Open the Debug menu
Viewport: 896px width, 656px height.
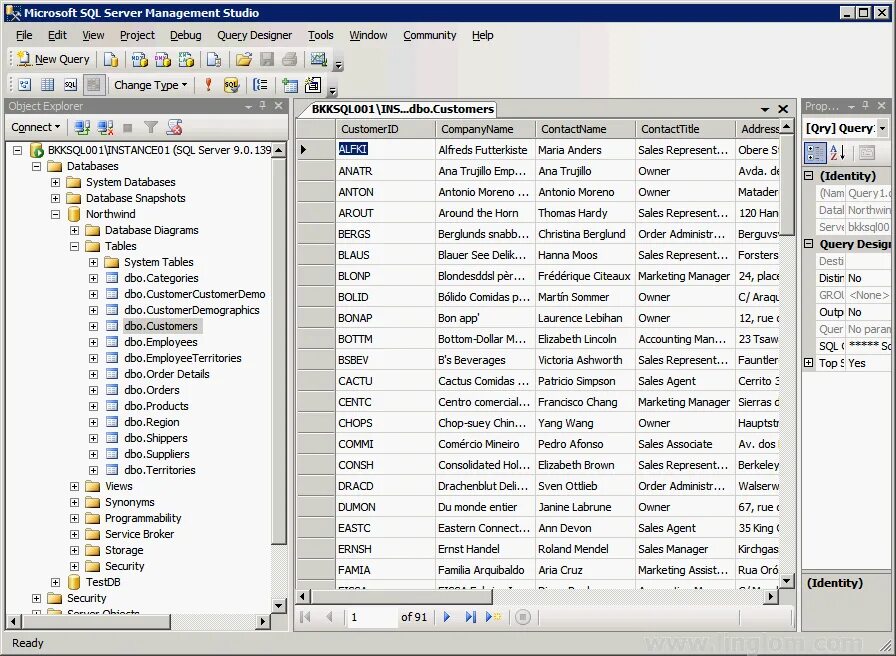coord(186,35)
